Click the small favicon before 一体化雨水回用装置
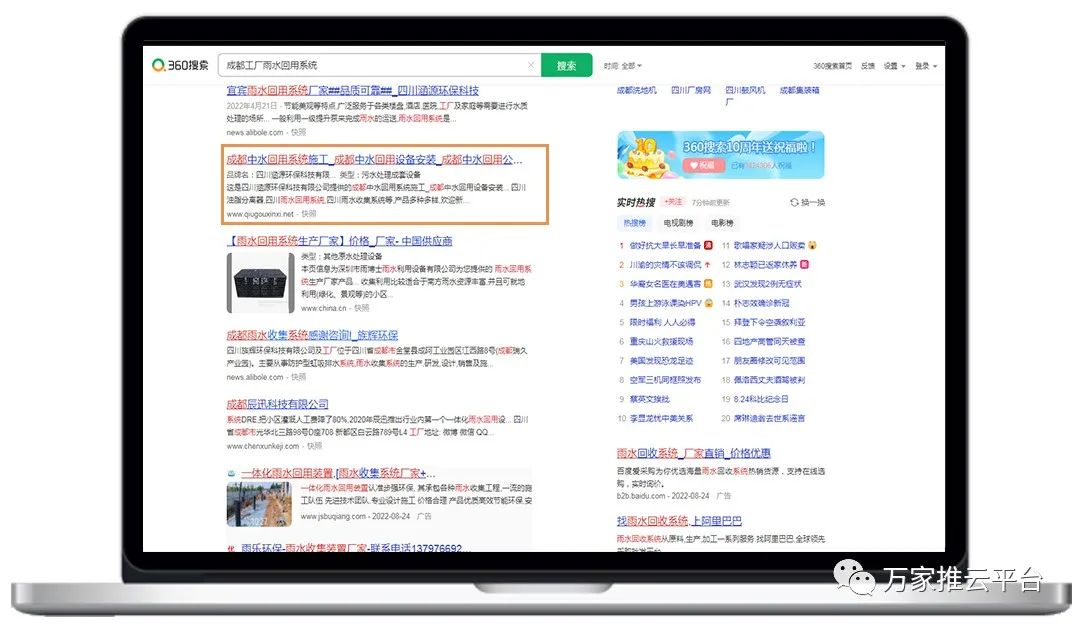The height and width of the screenshot is (628, 1080). click(x=232, y=473)
